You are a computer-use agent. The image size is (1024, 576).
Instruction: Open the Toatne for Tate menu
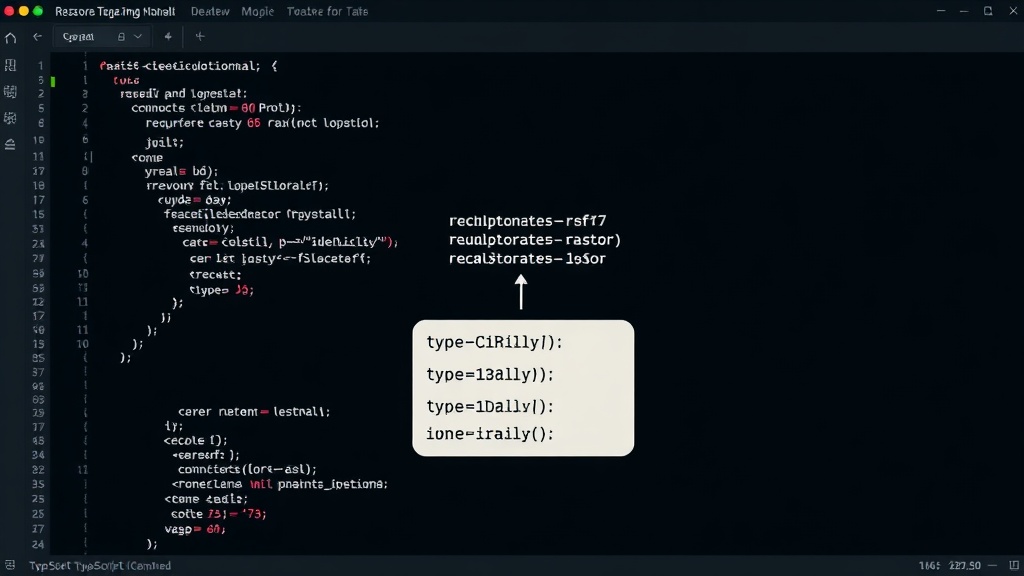click(327, 11)
